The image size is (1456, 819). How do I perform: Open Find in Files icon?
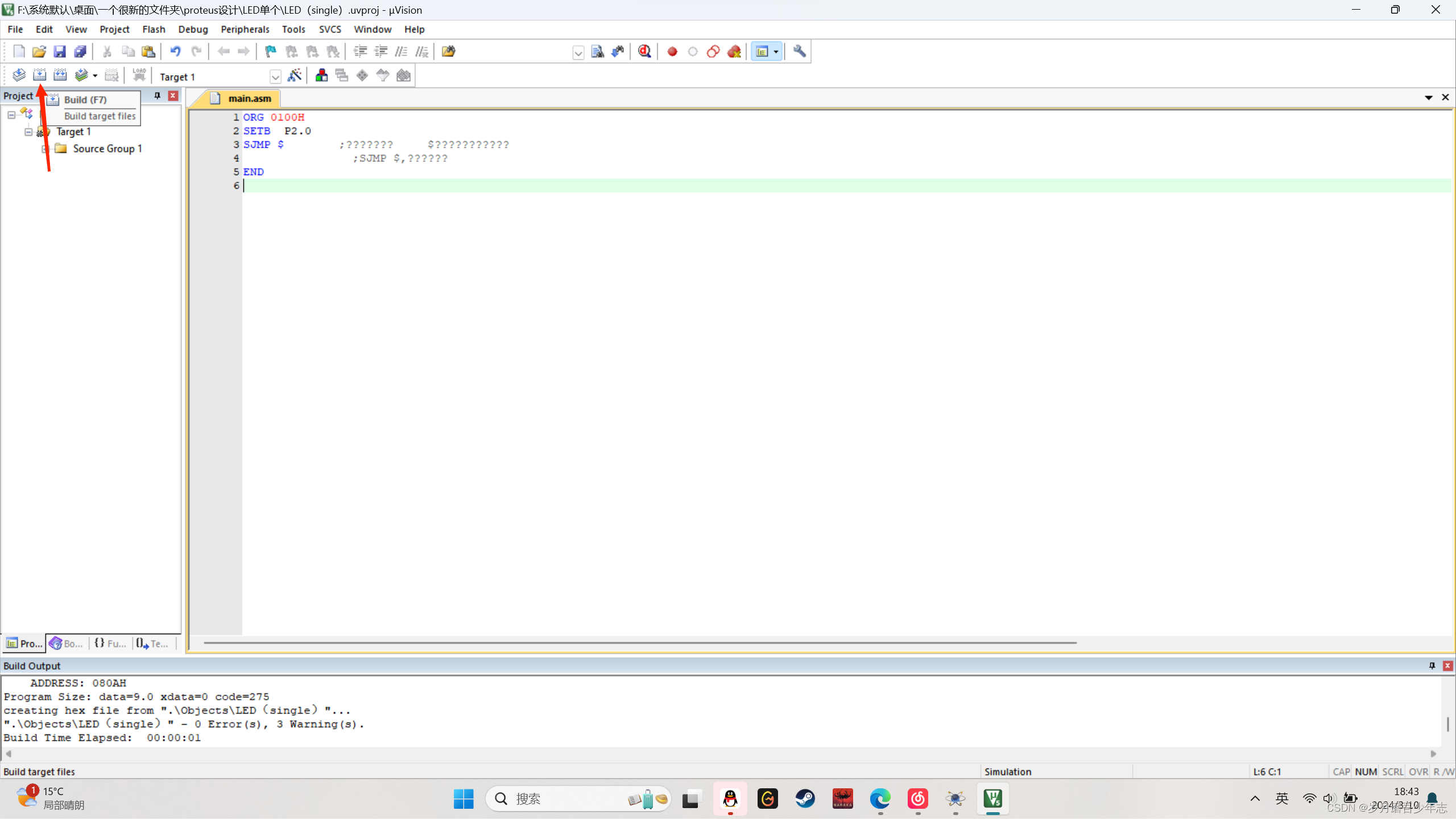pos(448,52)
